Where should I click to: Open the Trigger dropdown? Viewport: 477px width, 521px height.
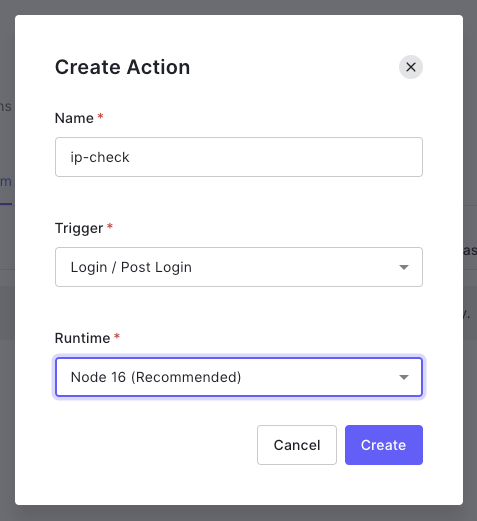click(x=239, y=267)
